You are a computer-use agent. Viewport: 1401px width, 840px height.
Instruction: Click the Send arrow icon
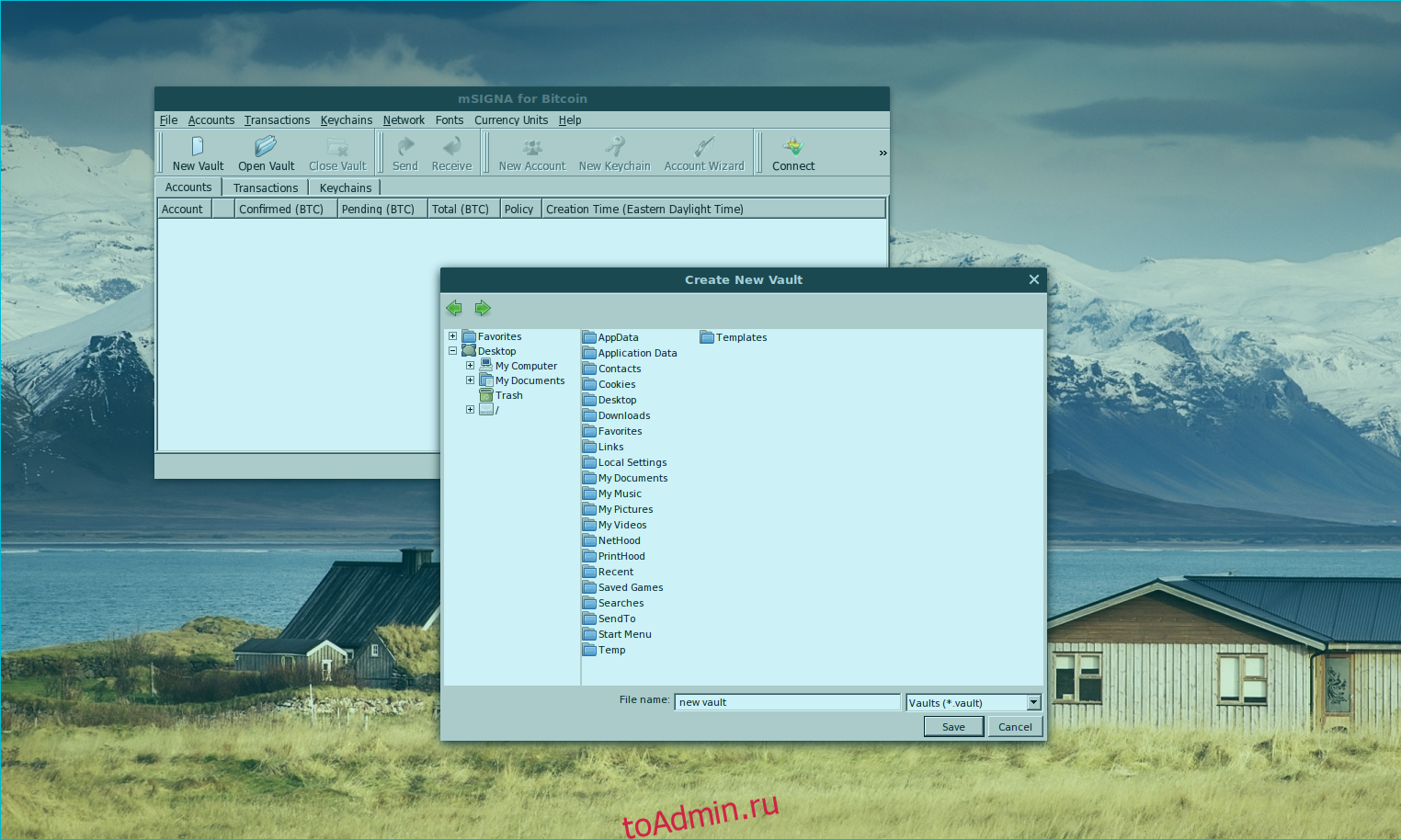404,146
